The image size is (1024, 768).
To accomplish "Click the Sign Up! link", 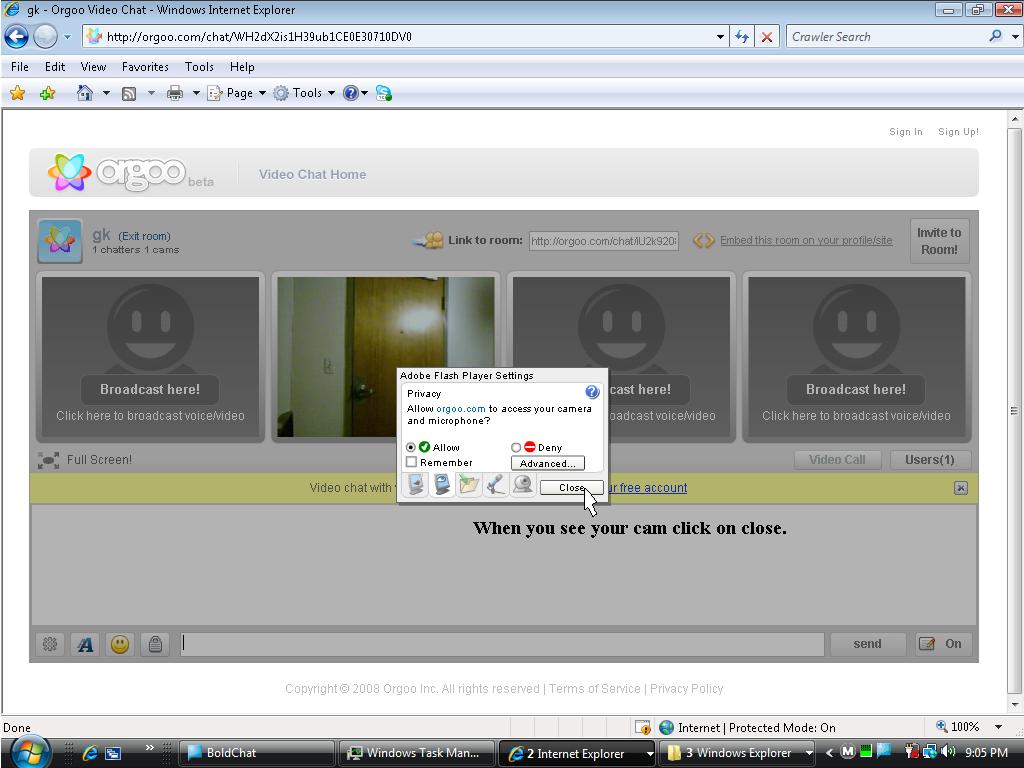I will click(958, 132).
